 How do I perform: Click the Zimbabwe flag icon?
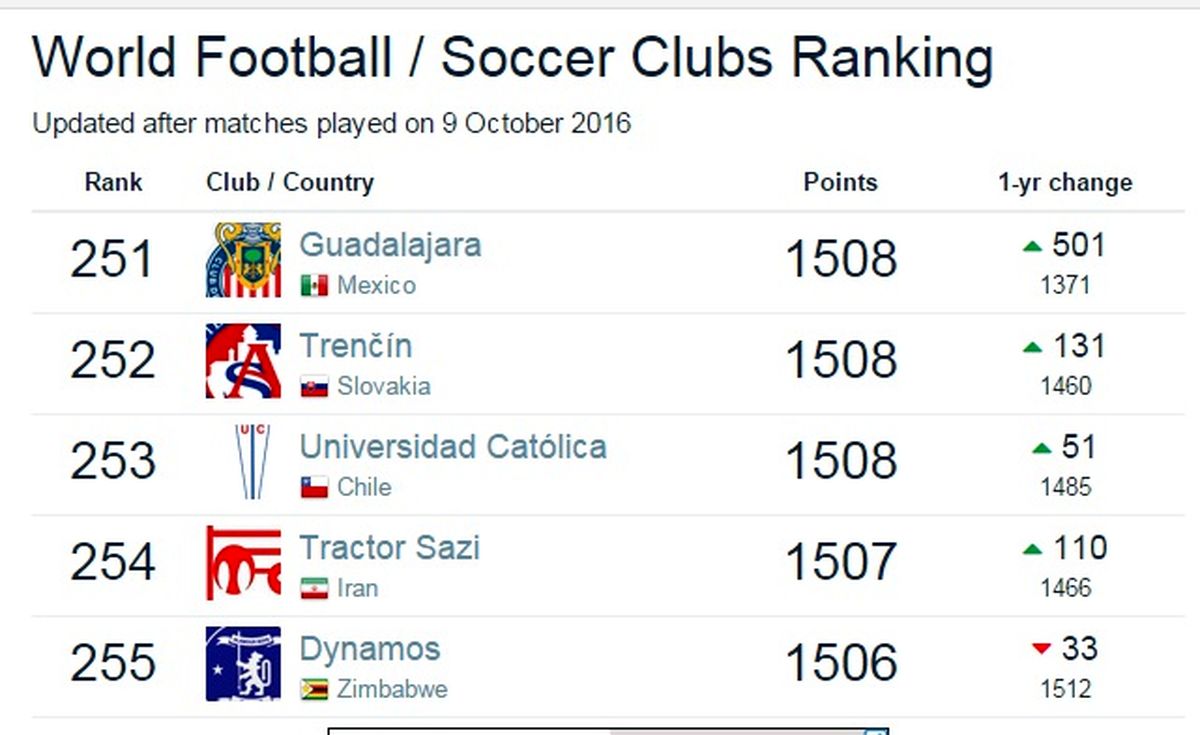tap(314, 689)
